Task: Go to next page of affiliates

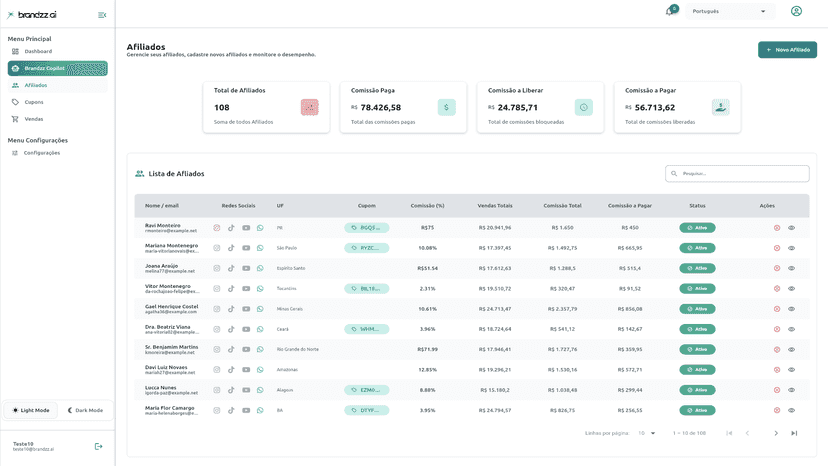Action: tap(776, 433)
